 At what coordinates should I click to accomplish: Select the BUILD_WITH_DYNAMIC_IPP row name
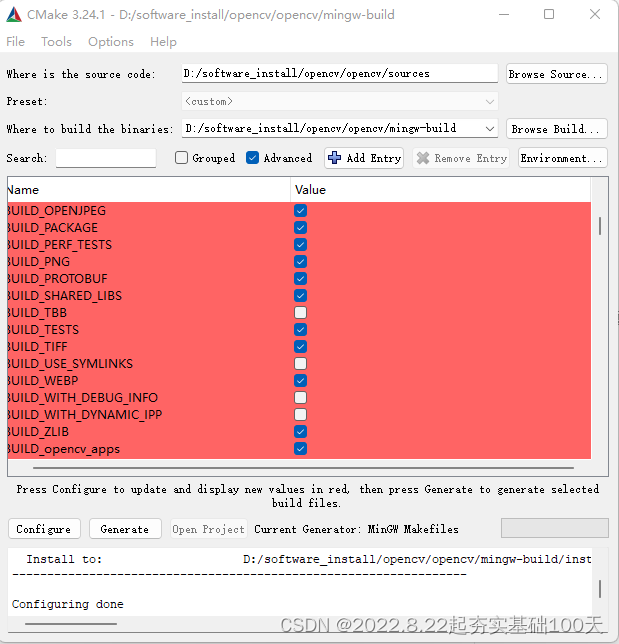tap(85, 415)
